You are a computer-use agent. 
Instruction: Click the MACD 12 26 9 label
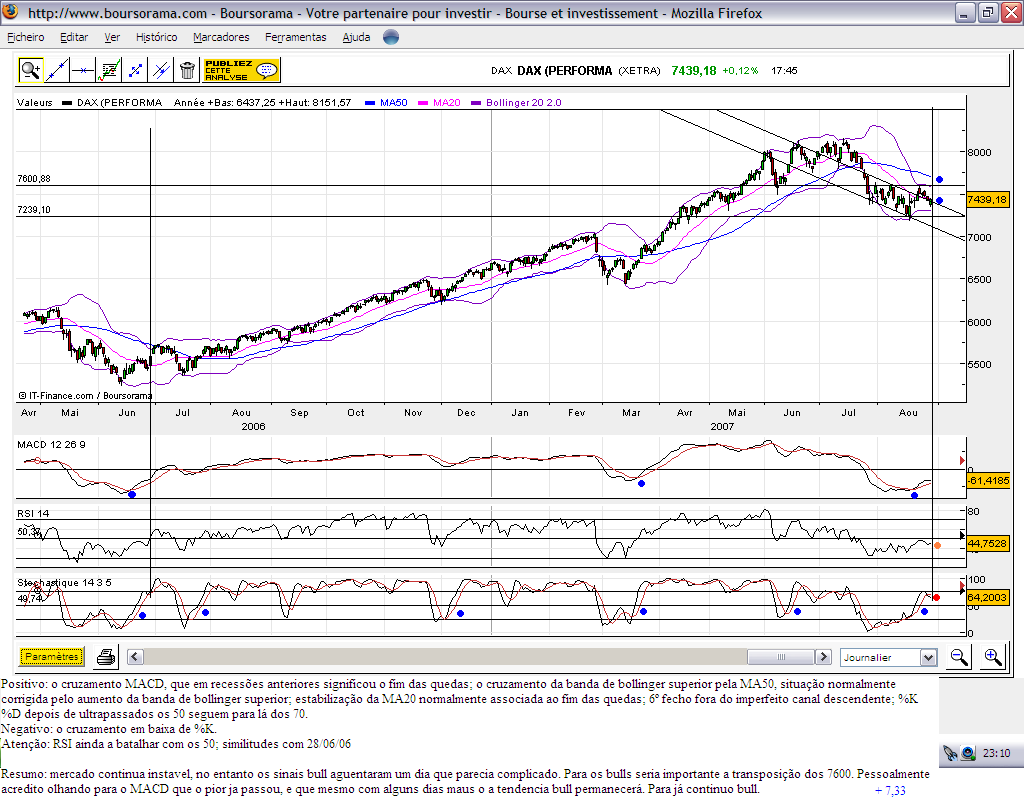[x=51, y=445]
